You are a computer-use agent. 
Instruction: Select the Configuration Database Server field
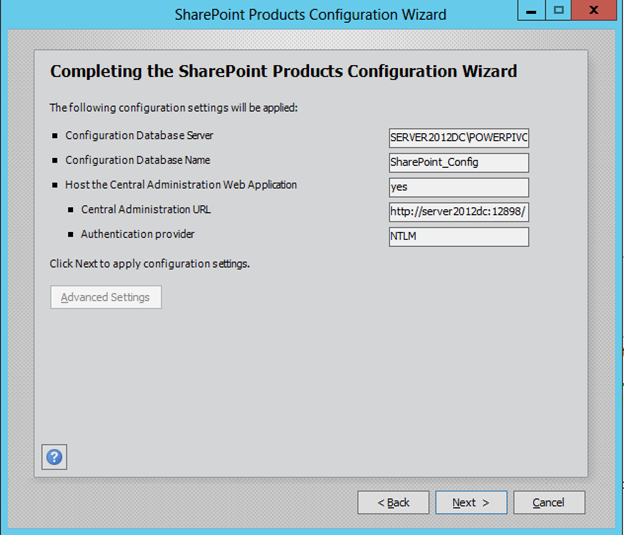click(459, 138)
